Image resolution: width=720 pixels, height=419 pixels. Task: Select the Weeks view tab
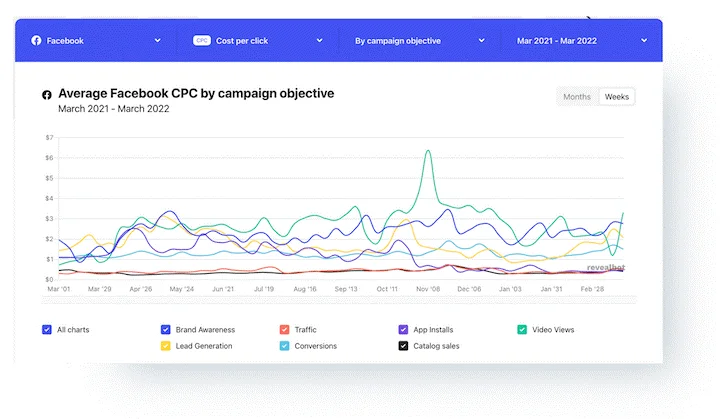[617, 96]
